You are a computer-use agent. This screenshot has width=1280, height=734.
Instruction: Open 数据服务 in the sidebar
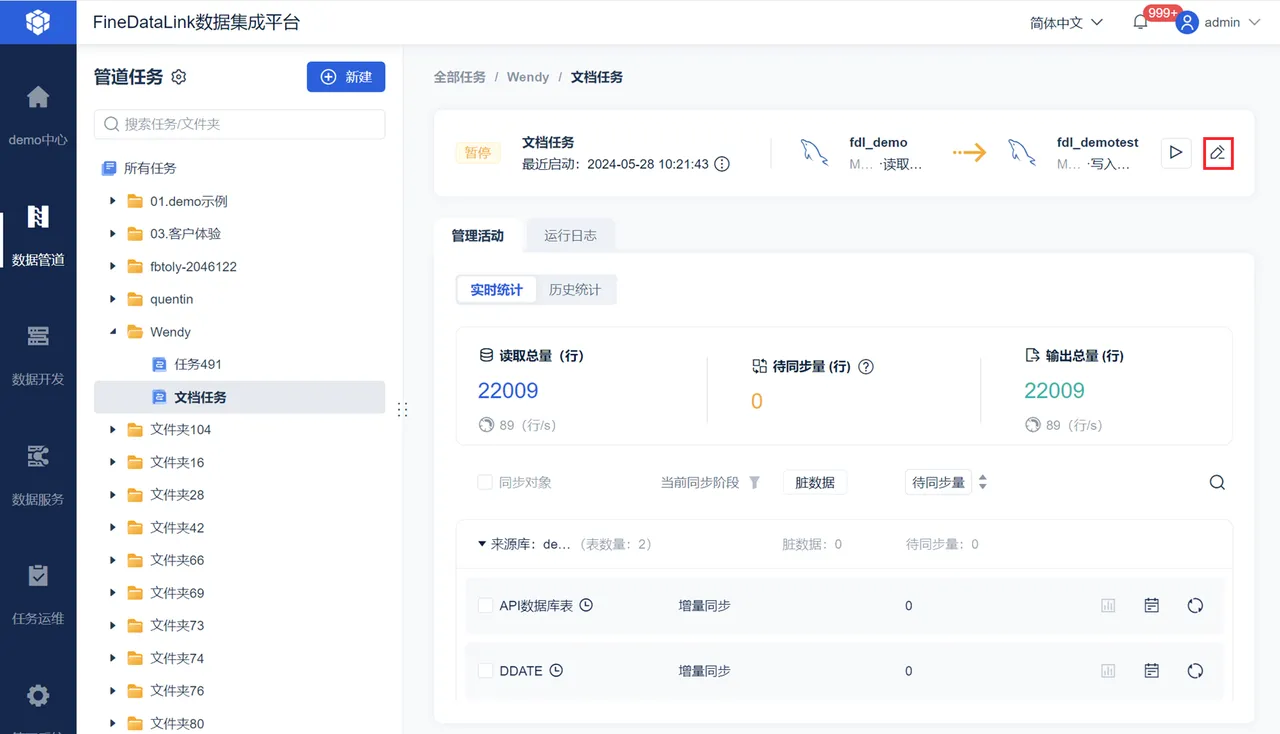tap(38, 475)
